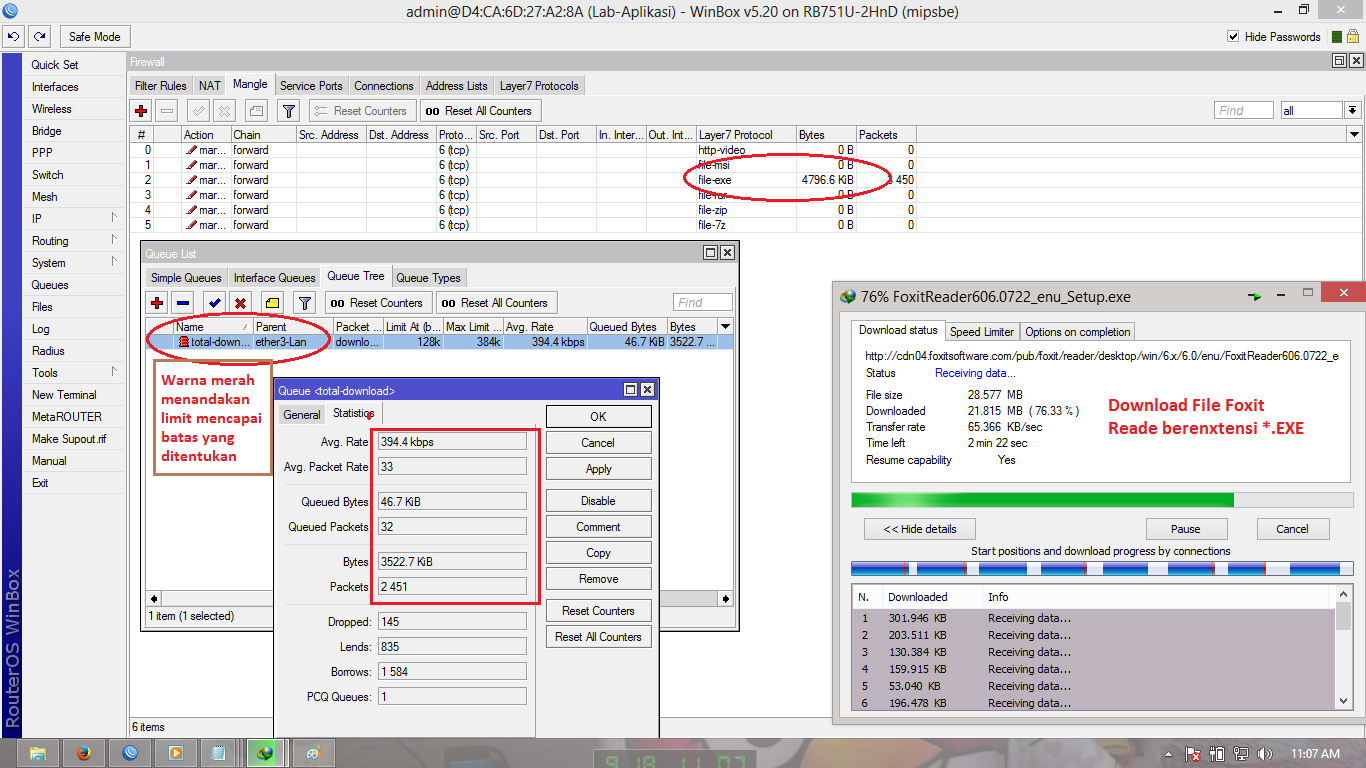
Task: Expand the Routing submenu in sidebar
Action: pyautogui.click(x=114, y=240)
